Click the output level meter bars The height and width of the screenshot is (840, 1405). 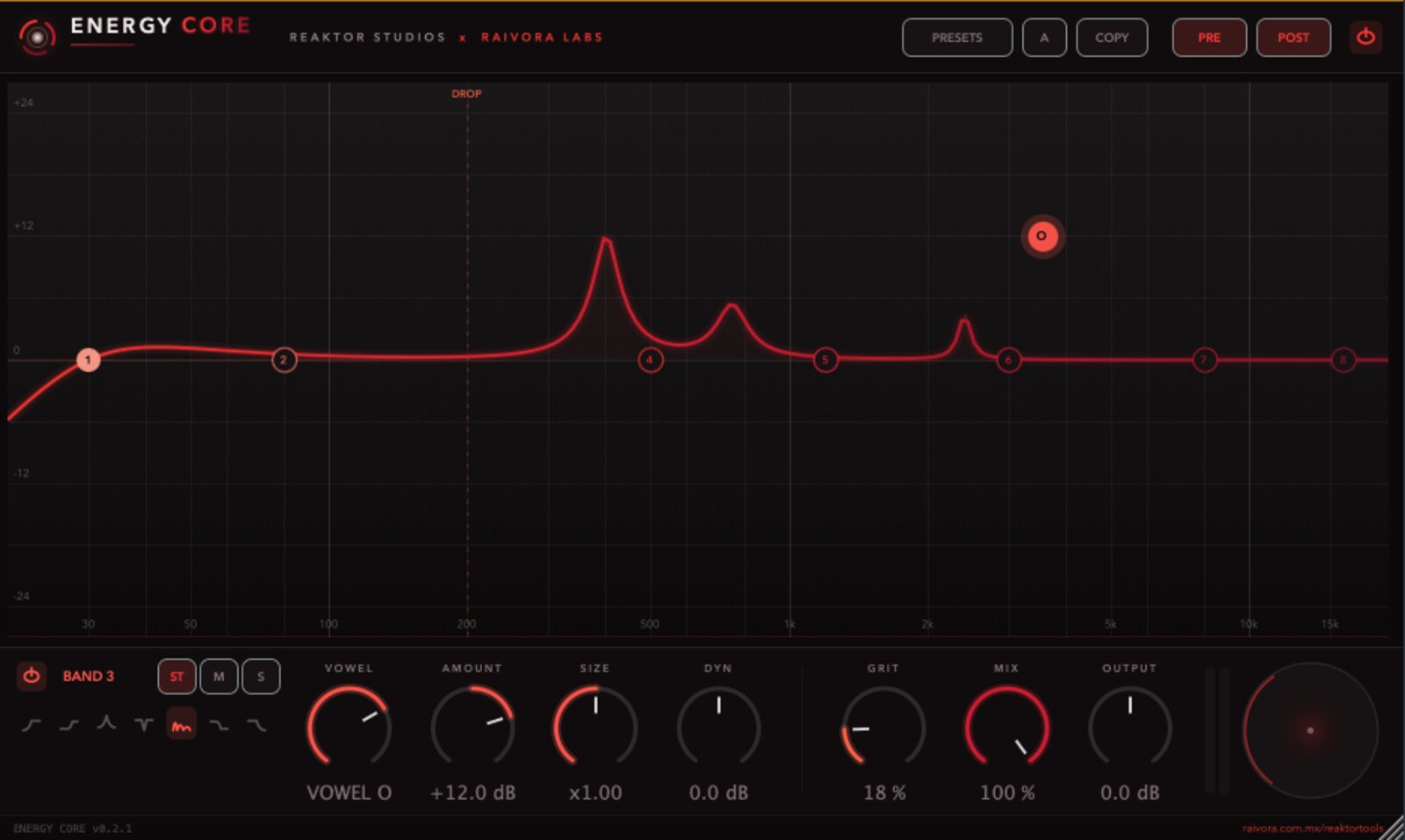coord(1217,730)
